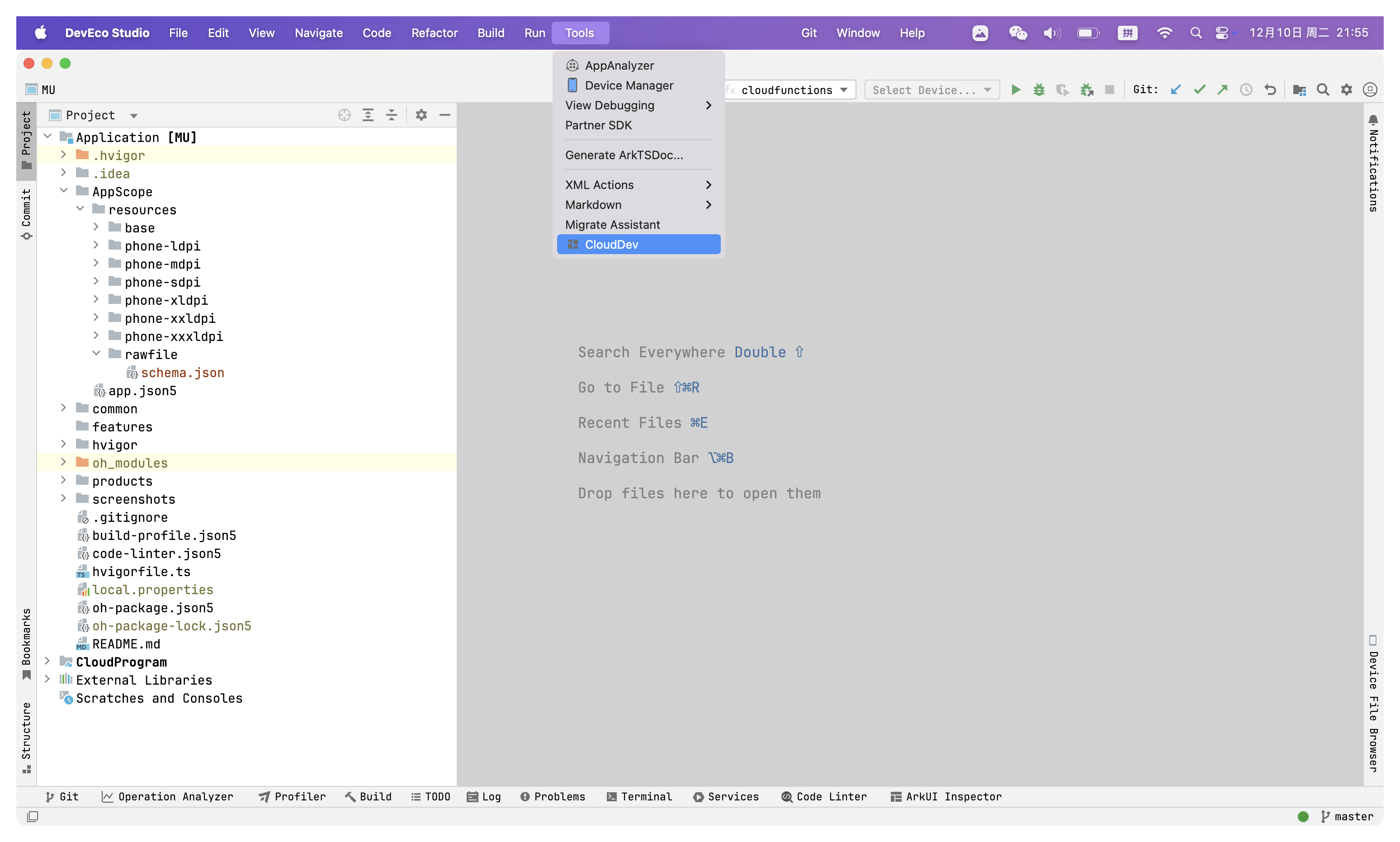The width and height of the screenshot is (1400, 842).
Task: Open the Notifications tool window
Action: 1373,163
